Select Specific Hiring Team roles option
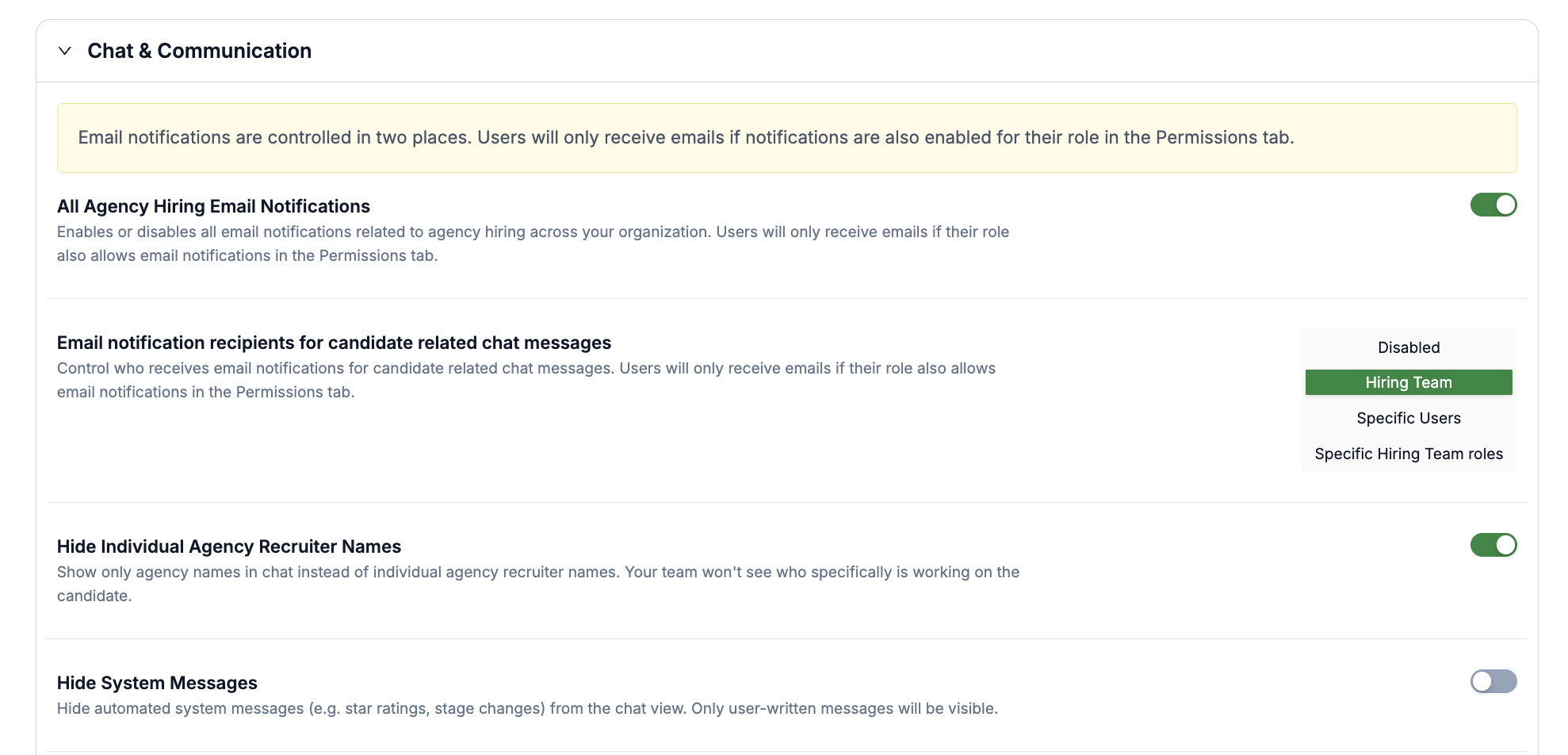The image size is (1568, 755). click(1409, 454)
